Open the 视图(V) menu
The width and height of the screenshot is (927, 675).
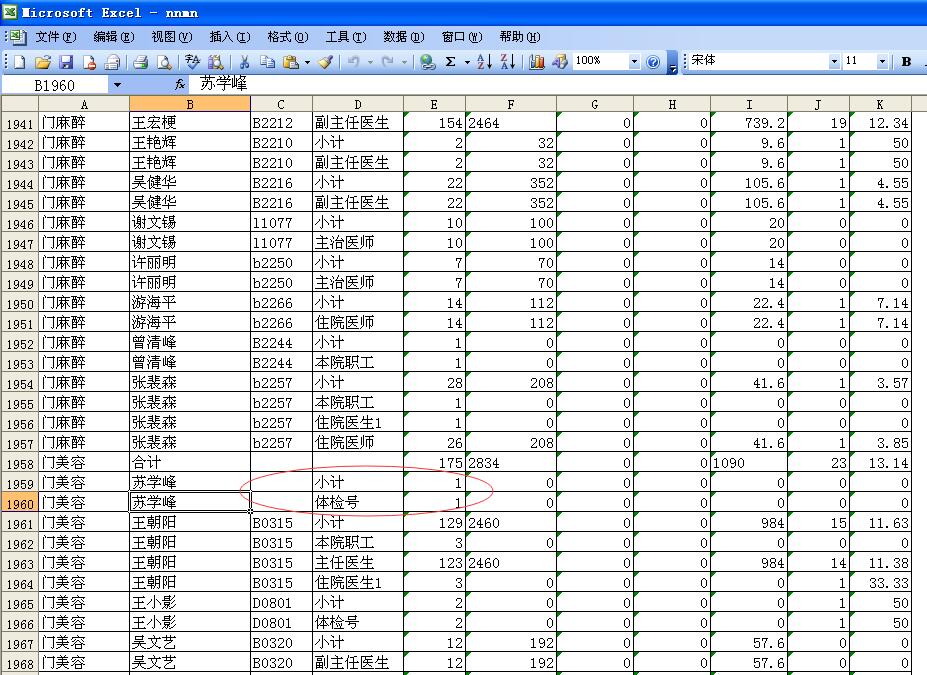[171, 37]
